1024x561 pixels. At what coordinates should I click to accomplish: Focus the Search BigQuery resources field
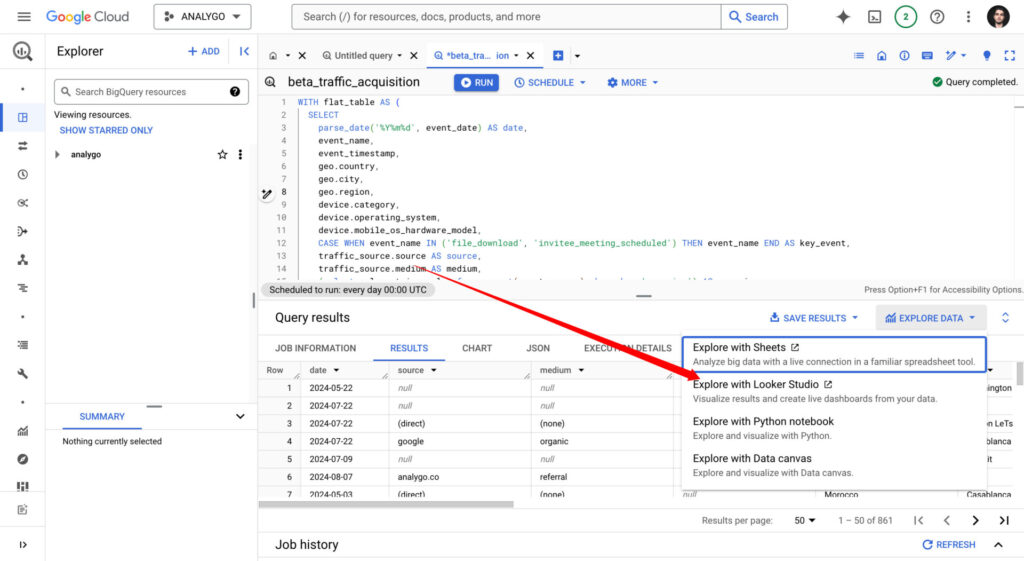pyautogui.click(x=145, y=92)
